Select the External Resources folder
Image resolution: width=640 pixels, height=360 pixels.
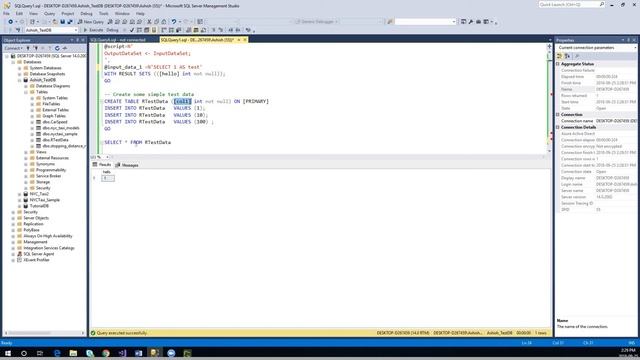pyautogui.click(x=52, y=158)
